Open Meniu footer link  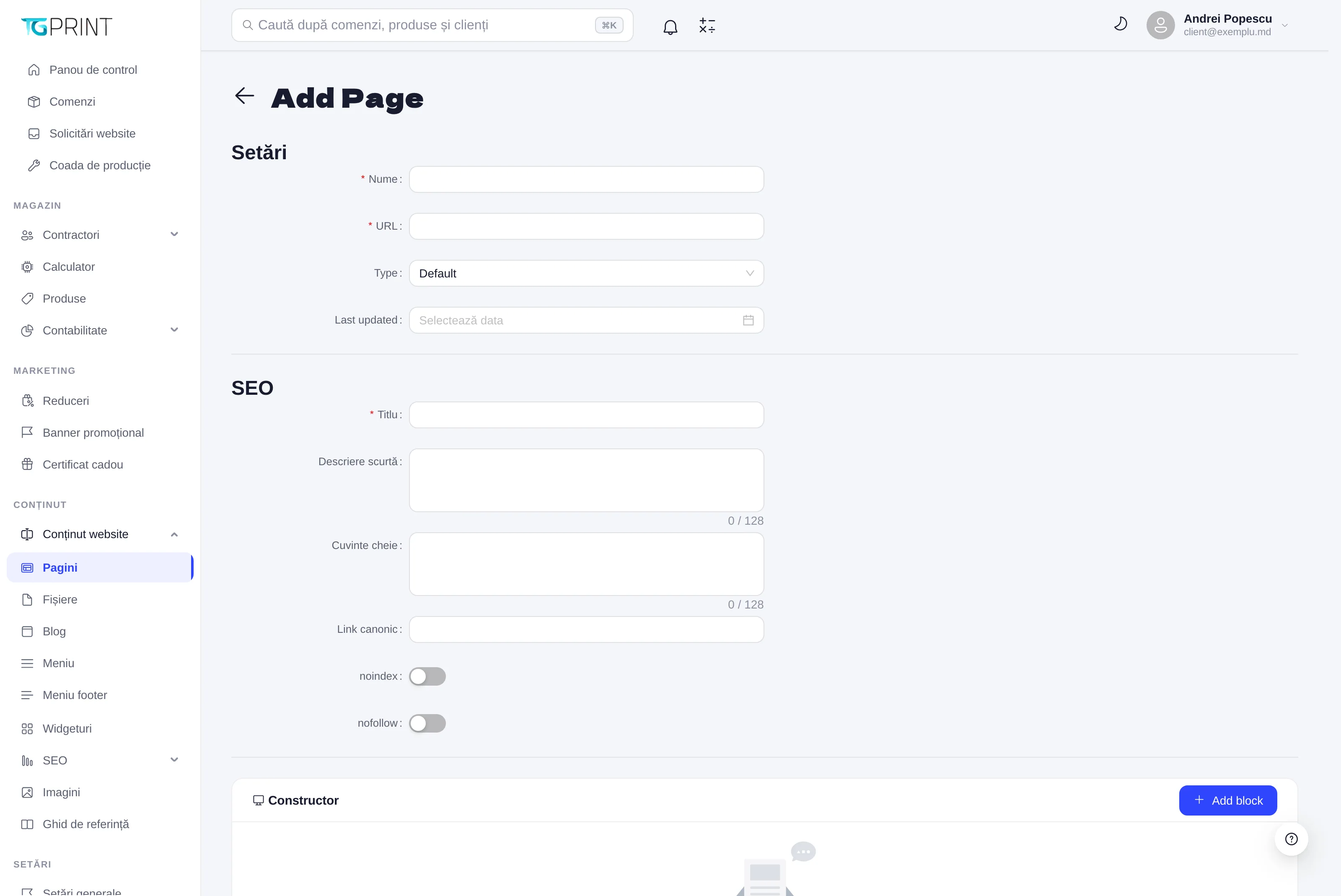pyautogui.click(x=100, y=695)
